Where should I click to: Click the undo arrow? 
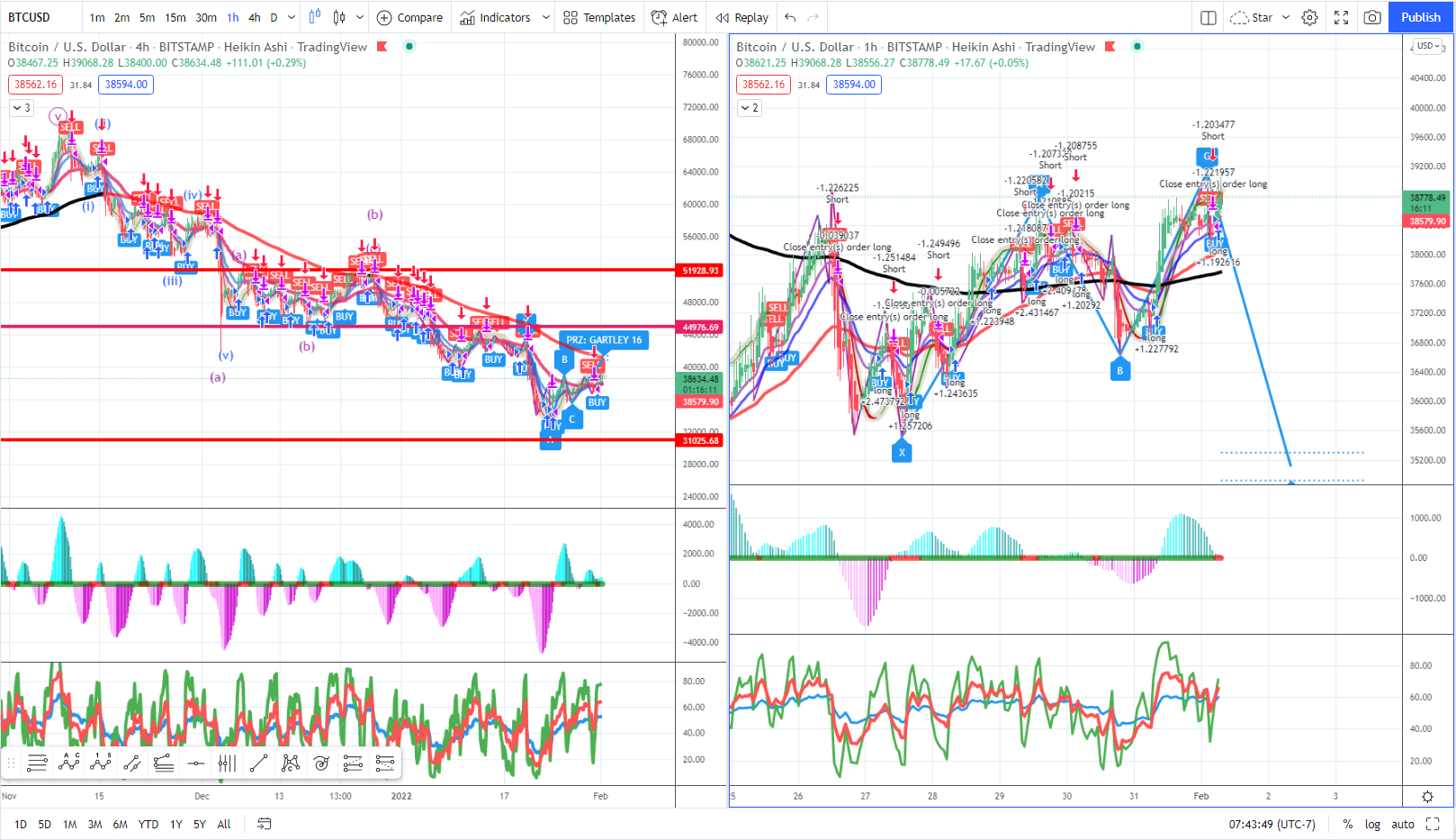click(790, 17)
